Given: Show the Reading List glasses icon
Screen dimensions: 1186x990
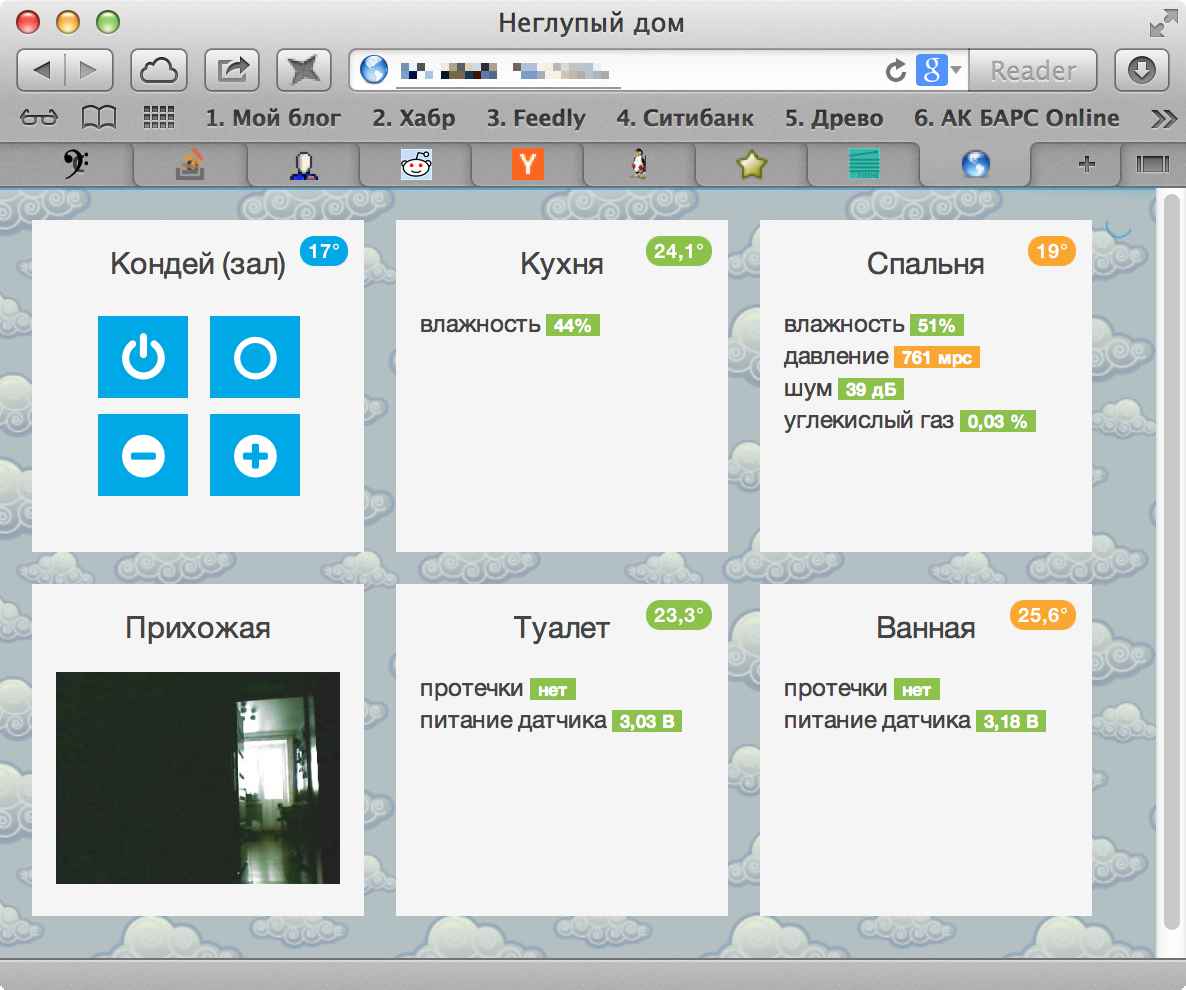Looking at the screenshot, I should (x=39, y=118).
